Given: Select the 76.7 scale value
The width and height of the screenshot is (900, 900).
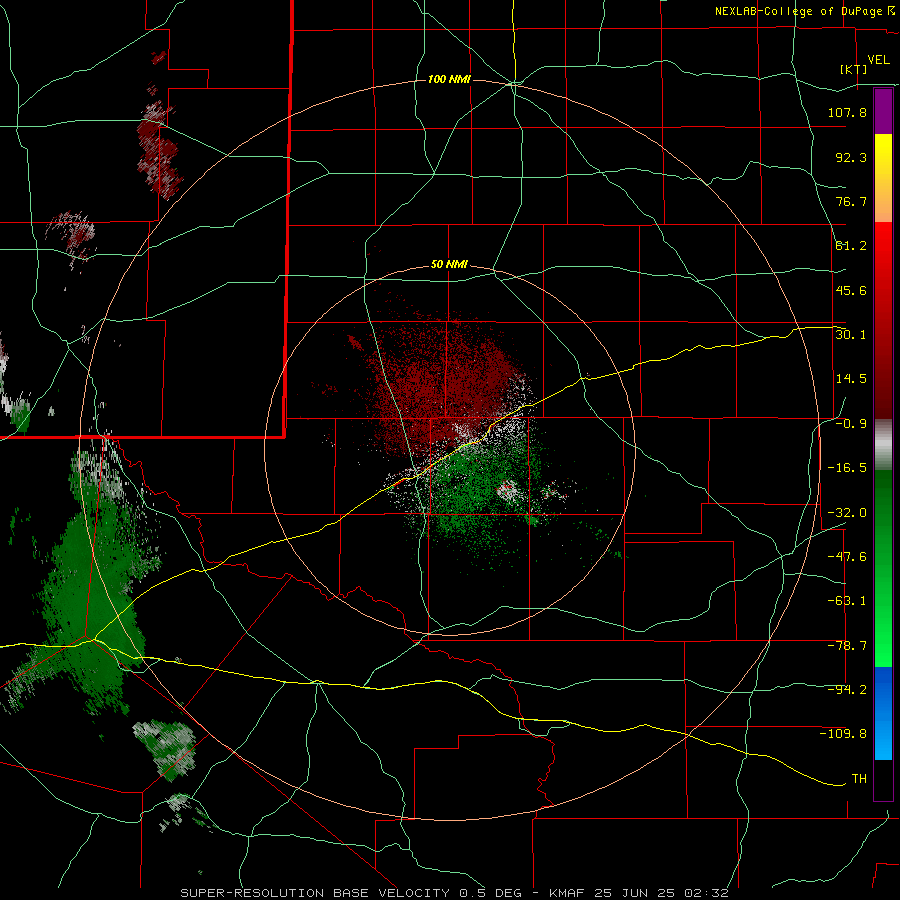Looking at the screenshot, I should point(851,201).
